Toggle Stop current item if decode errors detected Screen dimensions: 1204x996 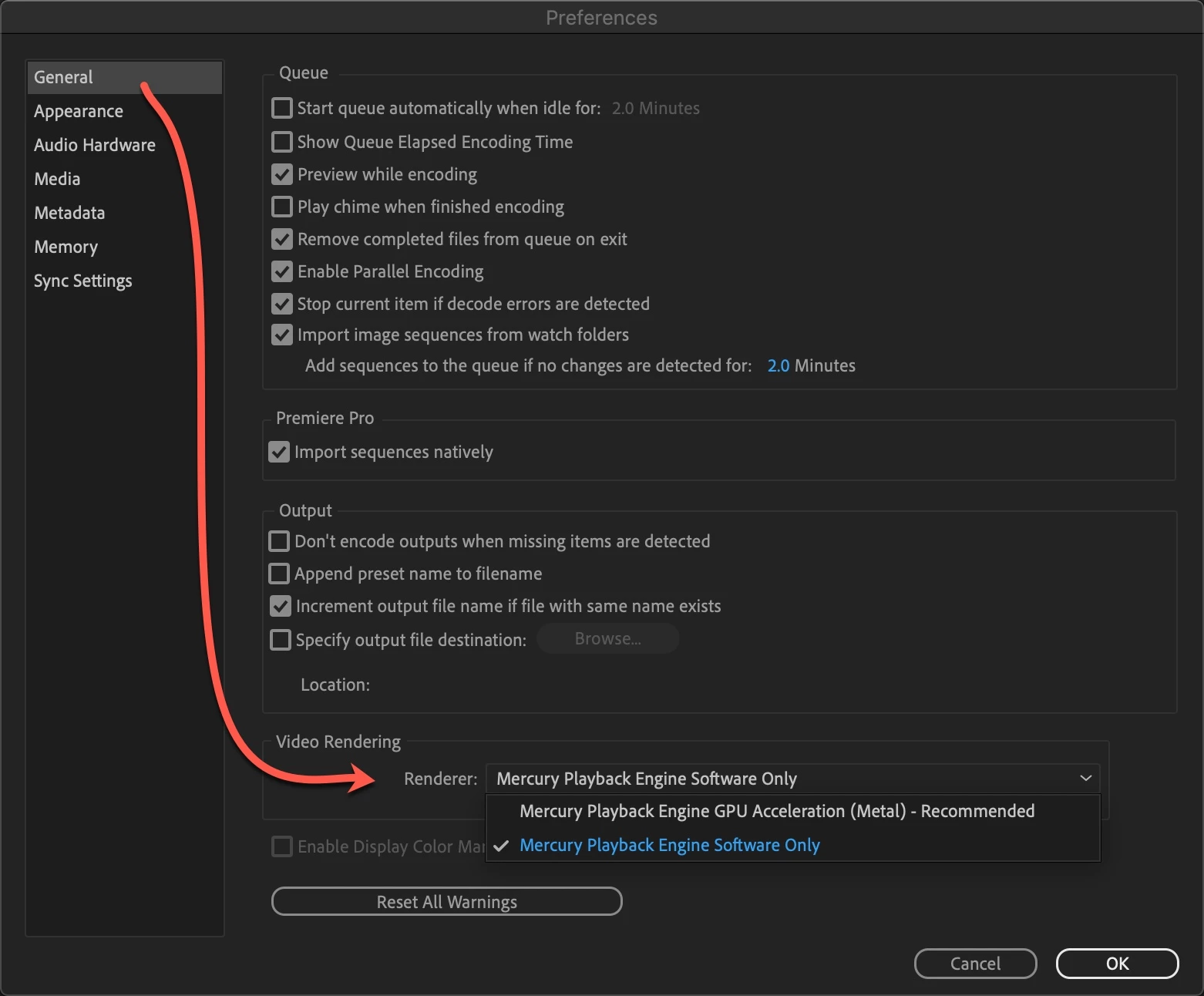tap(282, 304)
